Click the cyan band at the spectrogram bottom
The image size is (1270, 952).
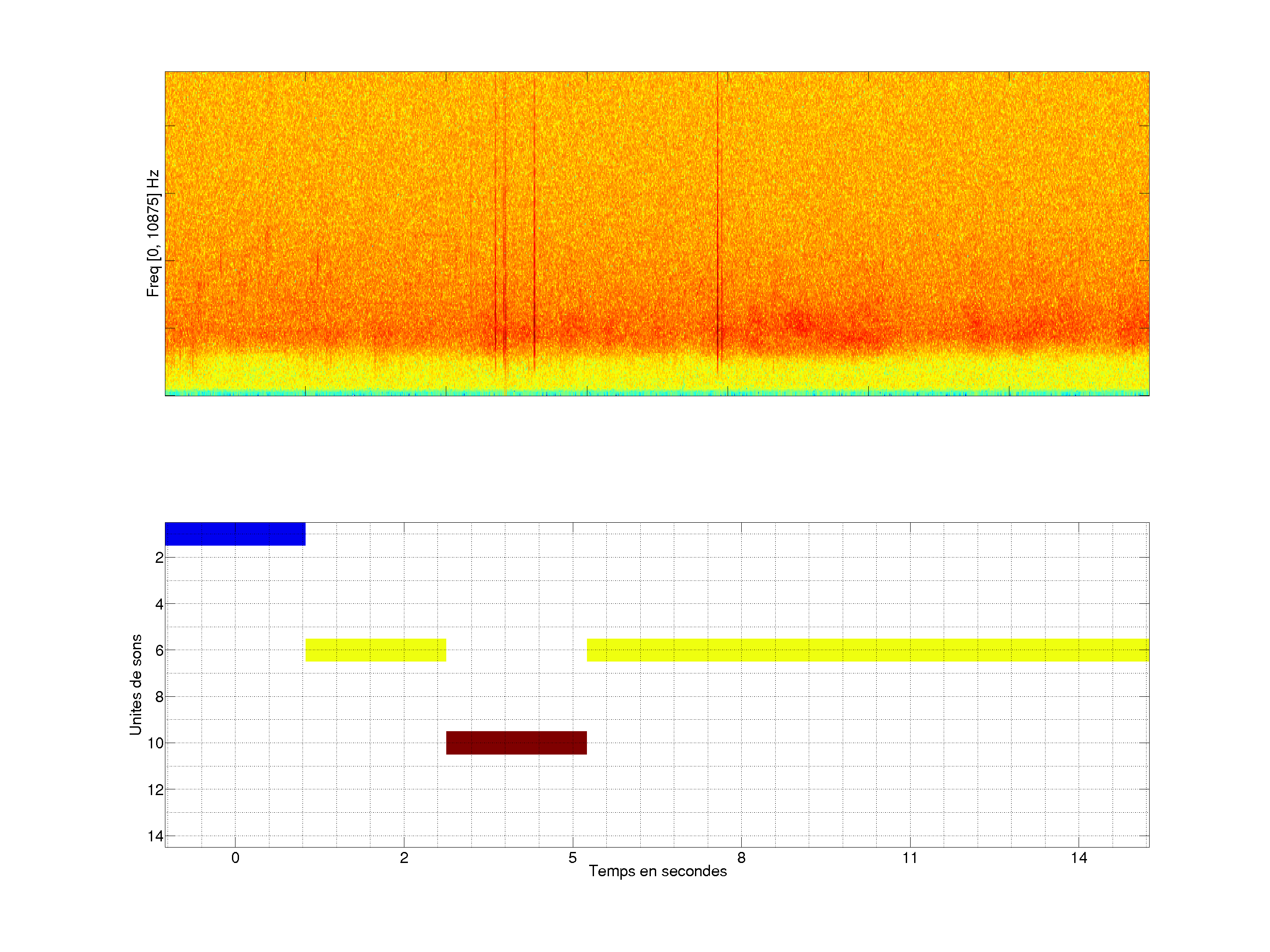tap(657, 393)
